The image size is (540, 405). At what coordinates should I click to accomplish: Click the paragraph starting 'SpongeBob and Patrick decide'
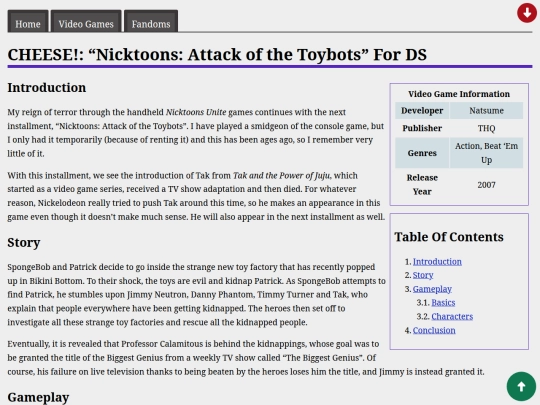point(196,294)
